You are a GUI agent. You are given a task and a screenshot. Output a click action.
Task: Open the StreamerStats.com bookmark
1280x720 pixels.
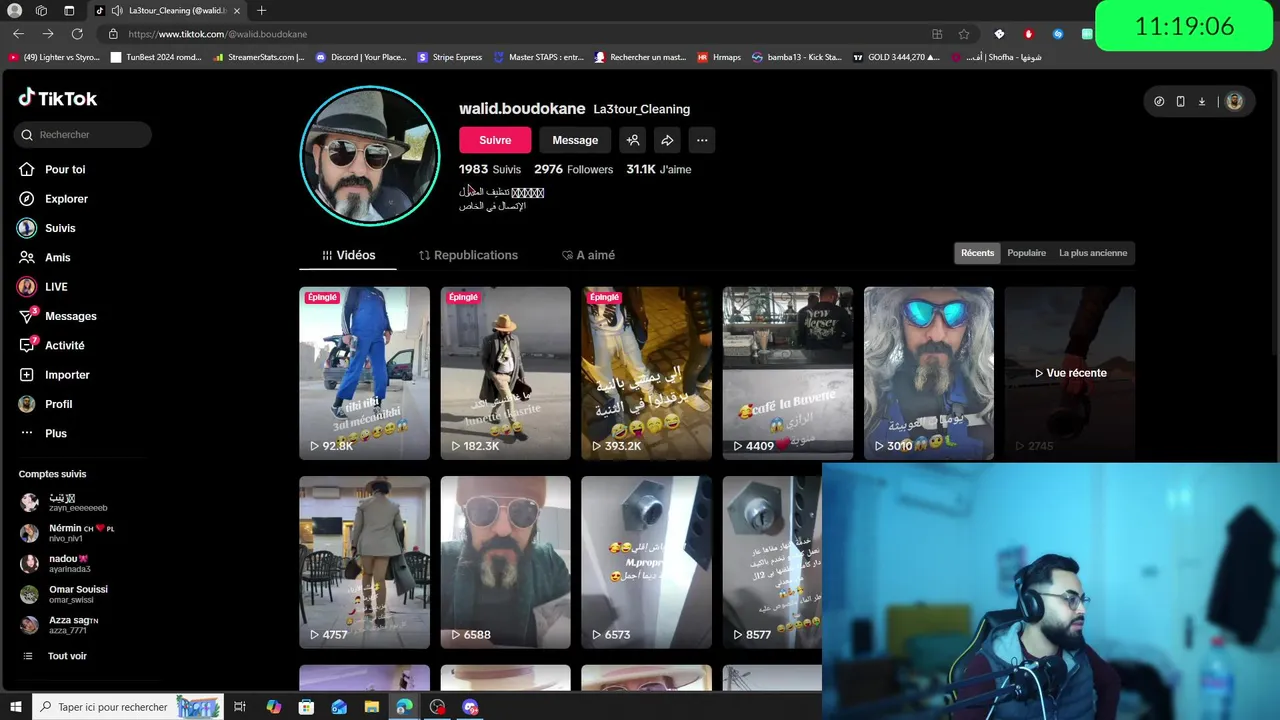[x=259, y=57]
